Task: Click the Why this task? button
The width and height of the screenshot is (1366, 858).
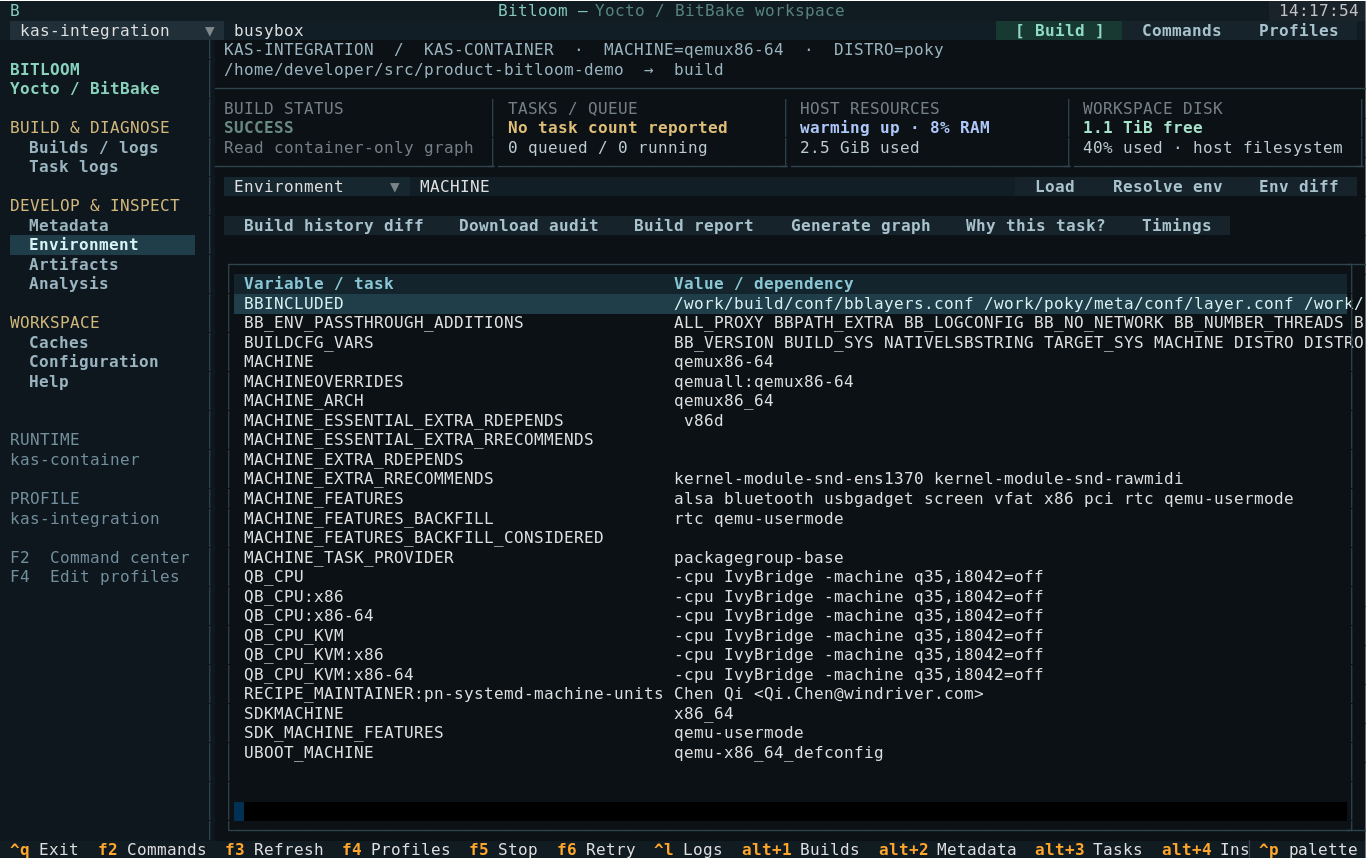Action: [x=1035, y=226]
